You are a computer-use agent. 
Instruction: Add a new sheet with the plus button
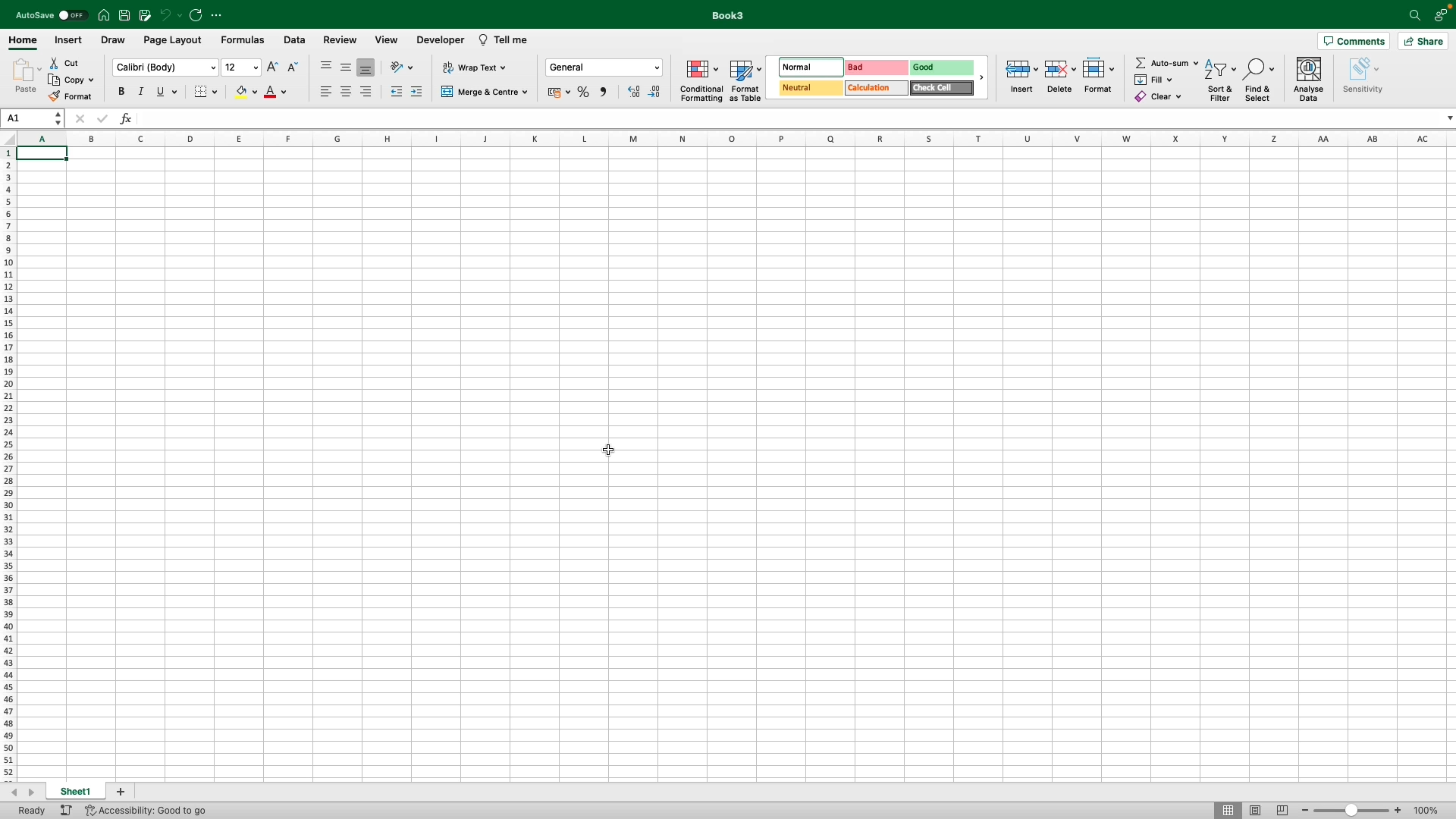[120, 791]
